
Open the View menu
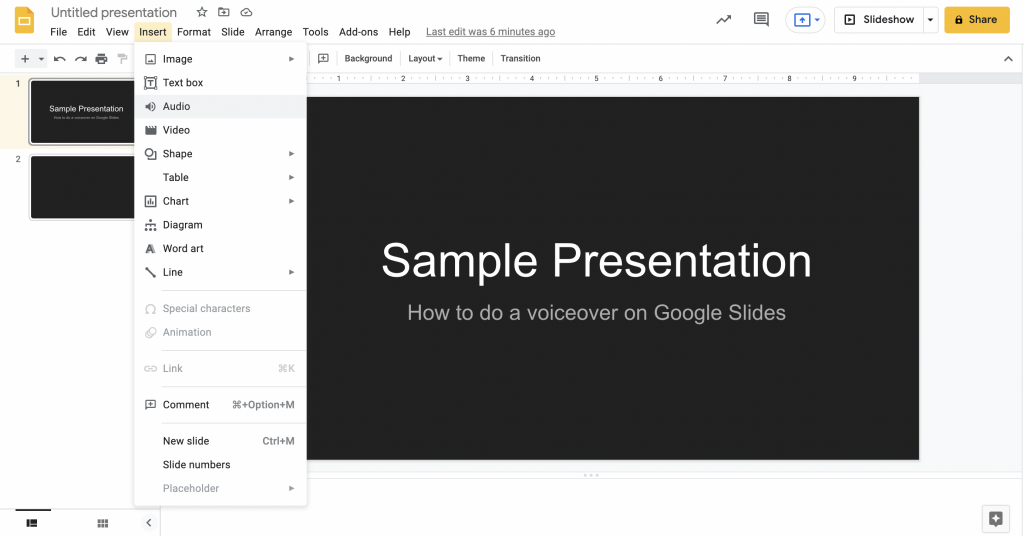point(117,31)
